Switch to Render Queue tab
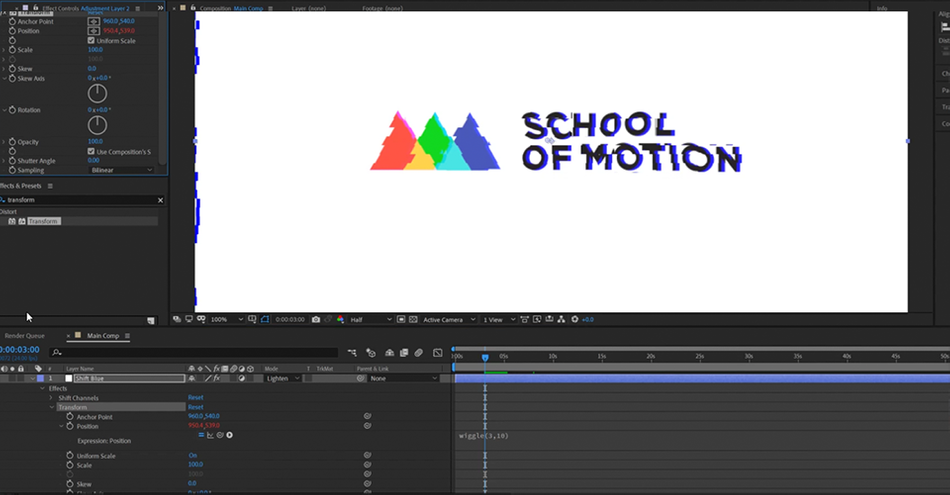Viewport: 950px width, 495px height. point(25,336)
